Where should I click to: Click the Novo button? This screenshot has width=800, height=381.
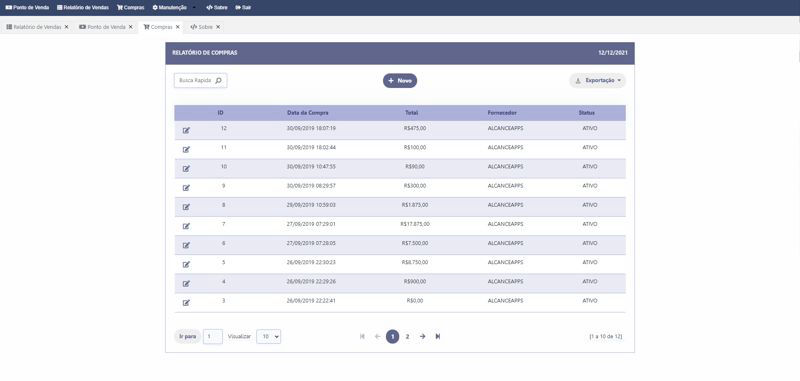click(400, 81)
